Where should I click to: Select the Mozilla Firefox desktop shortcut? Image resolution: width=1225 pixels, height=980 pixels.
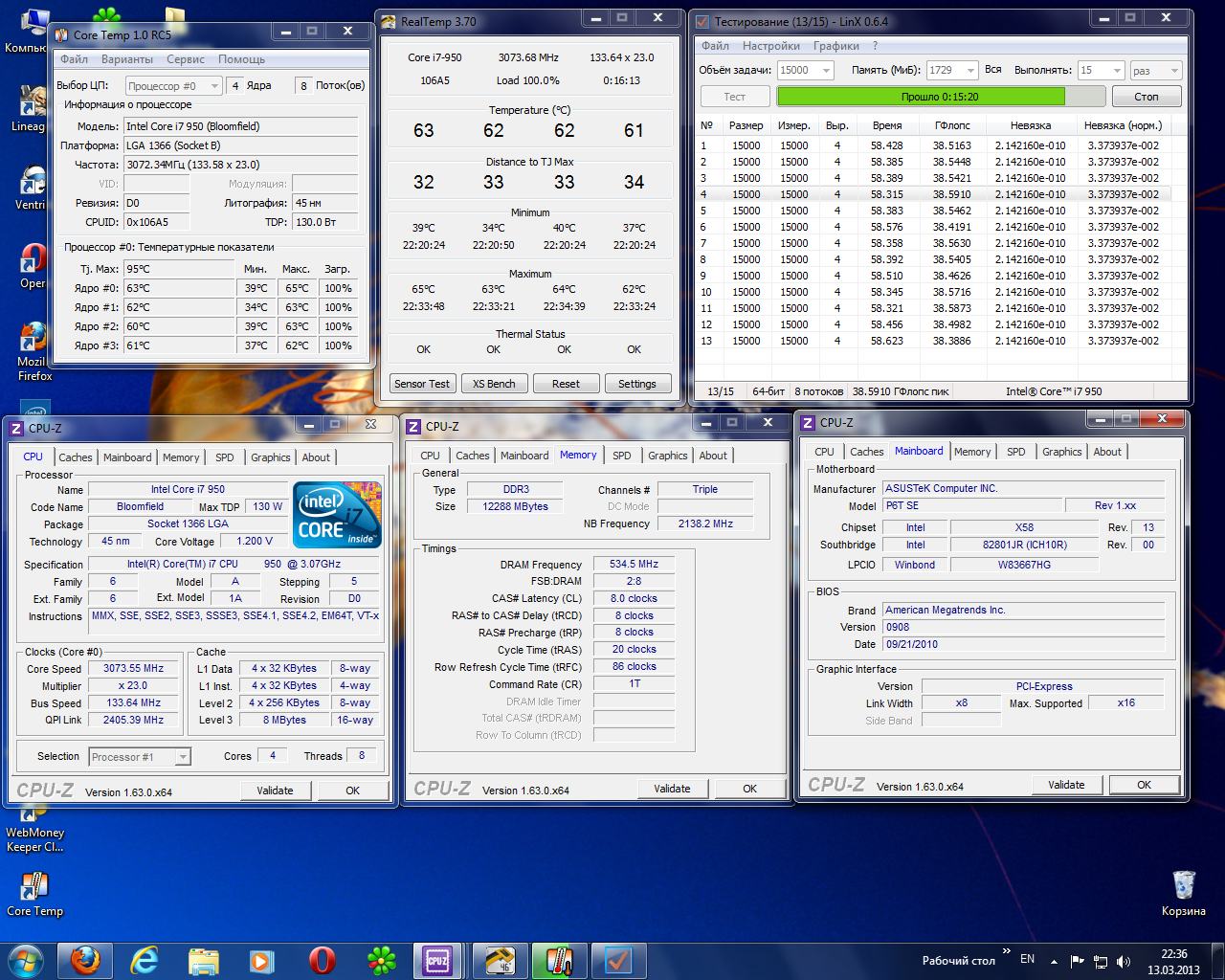tap(34, 351)
